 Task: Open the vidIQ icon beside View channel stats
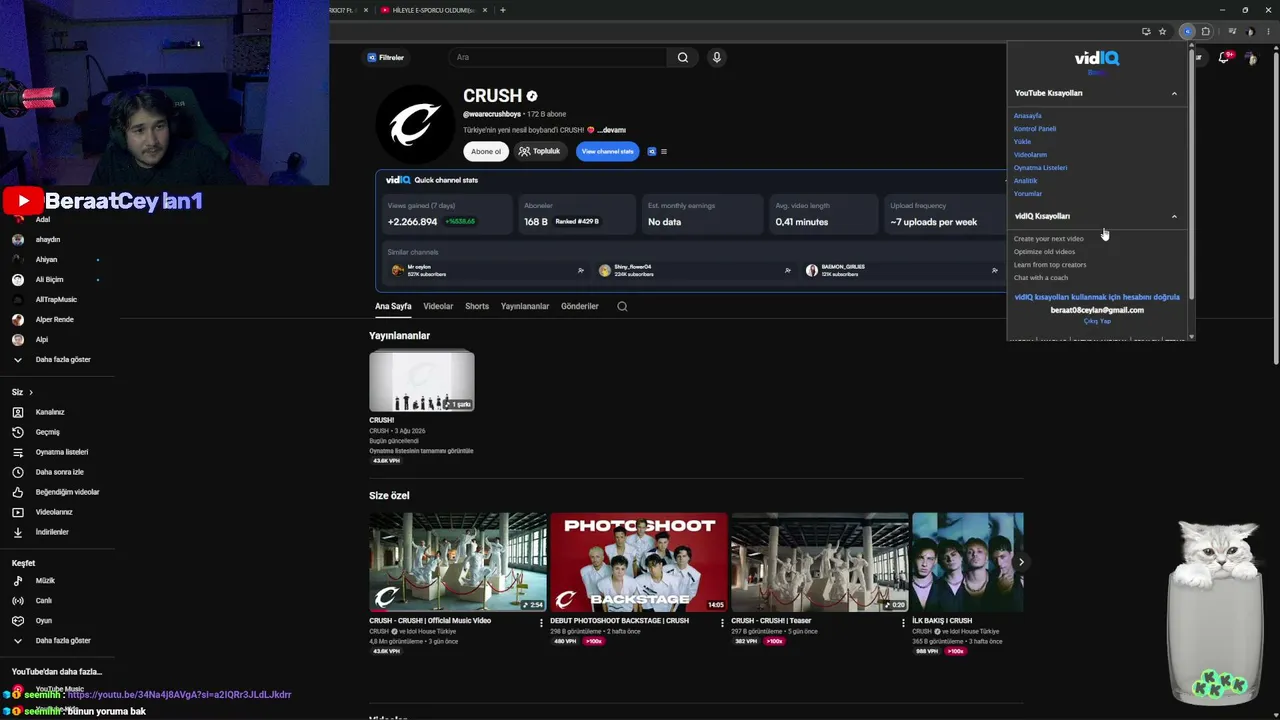652,152
